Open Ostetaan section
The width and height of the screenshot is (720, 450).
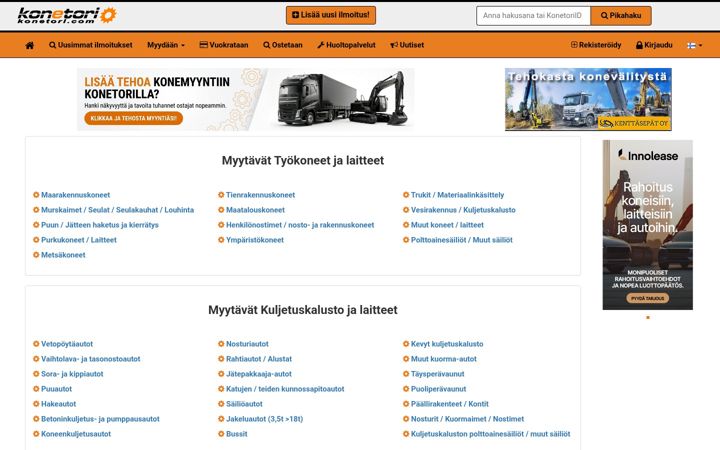(x=282, y=45)
